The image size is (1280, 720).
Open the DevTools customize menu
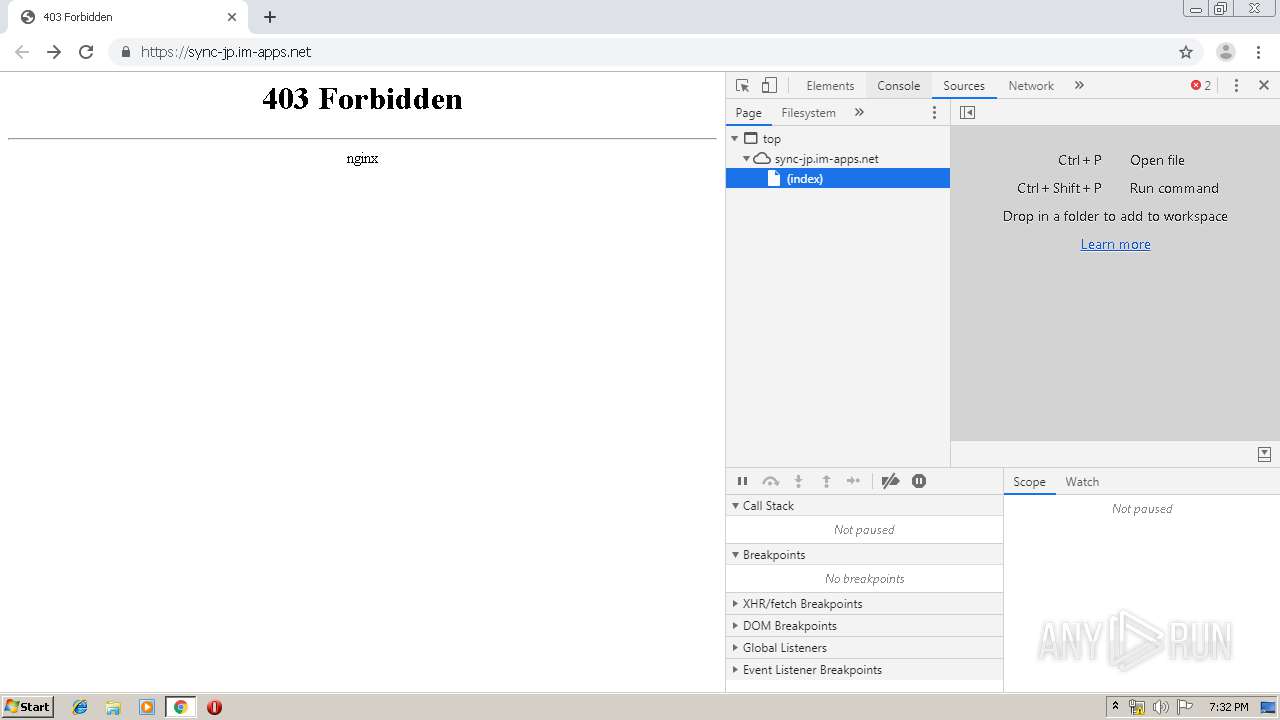(x=1236, y=86)
